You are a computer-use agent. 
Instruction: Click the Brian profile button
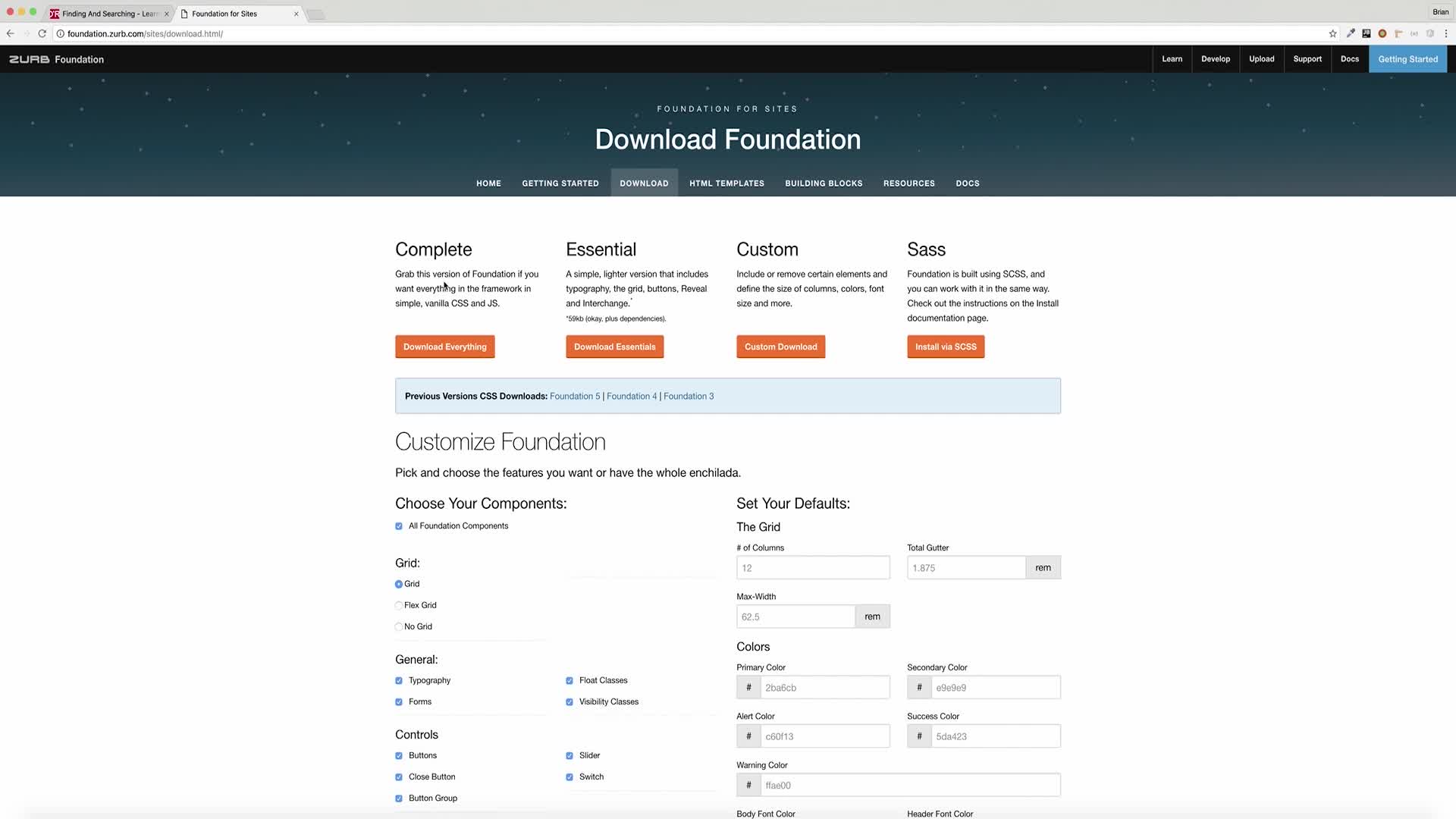coord(1440,12)
